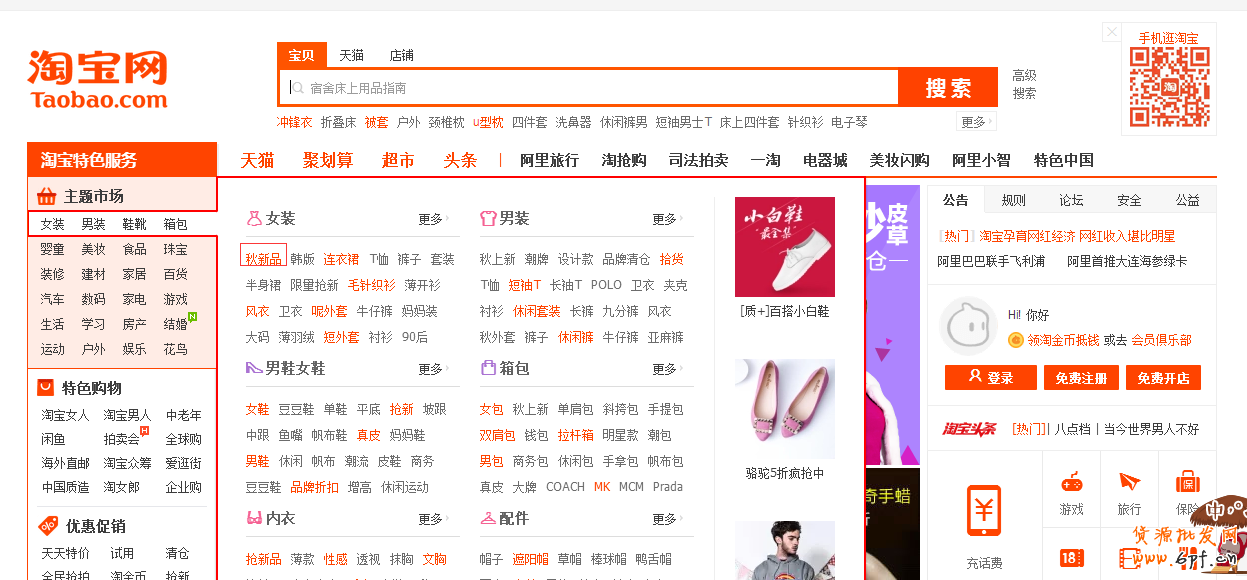The image size is (1247, 580).
Task: Click the high-heel icon beside 男鞋女鞋
Action: click(x=254, y=368)
